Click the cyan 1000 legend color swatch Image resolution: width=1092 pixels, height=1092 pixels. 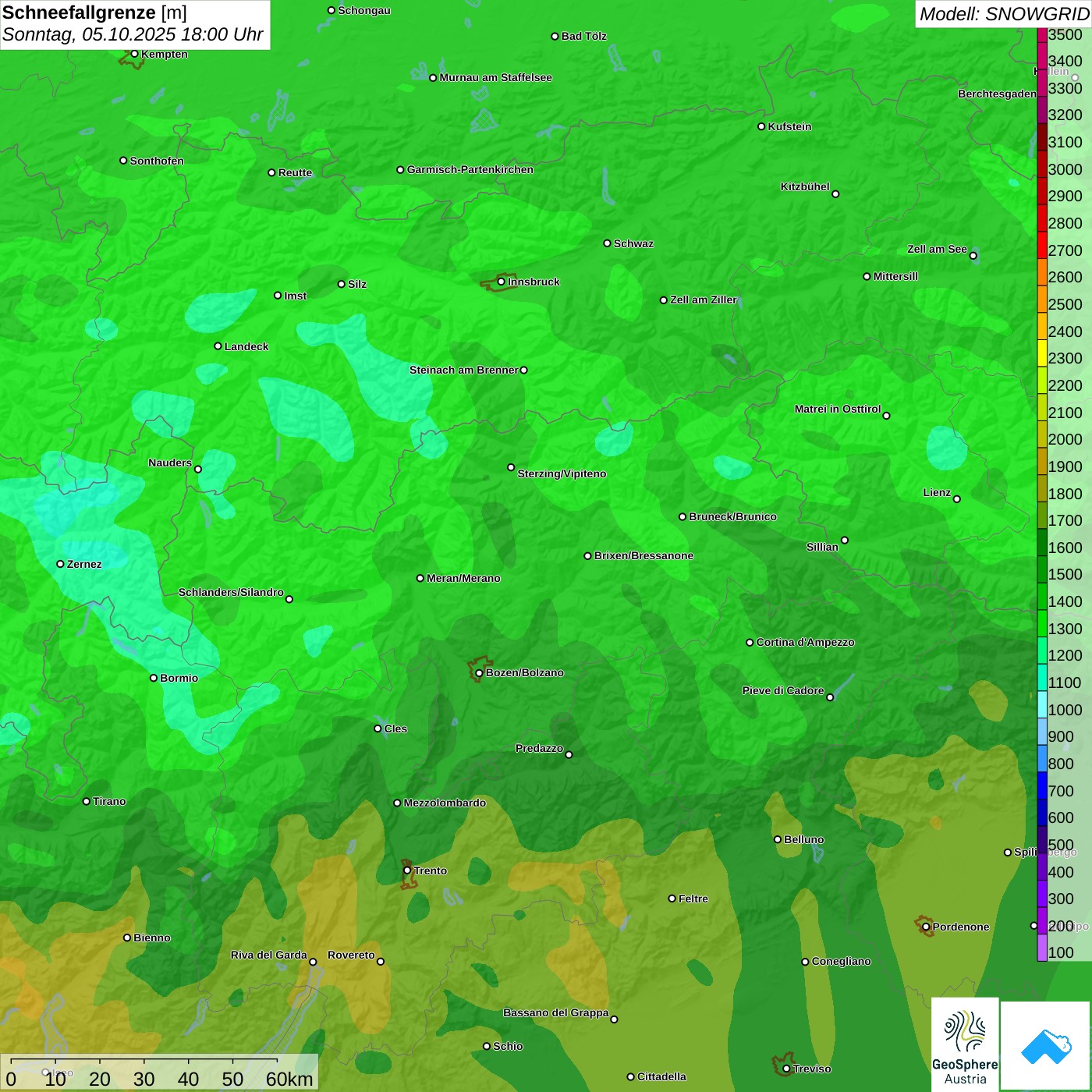tap(1042, 704)
